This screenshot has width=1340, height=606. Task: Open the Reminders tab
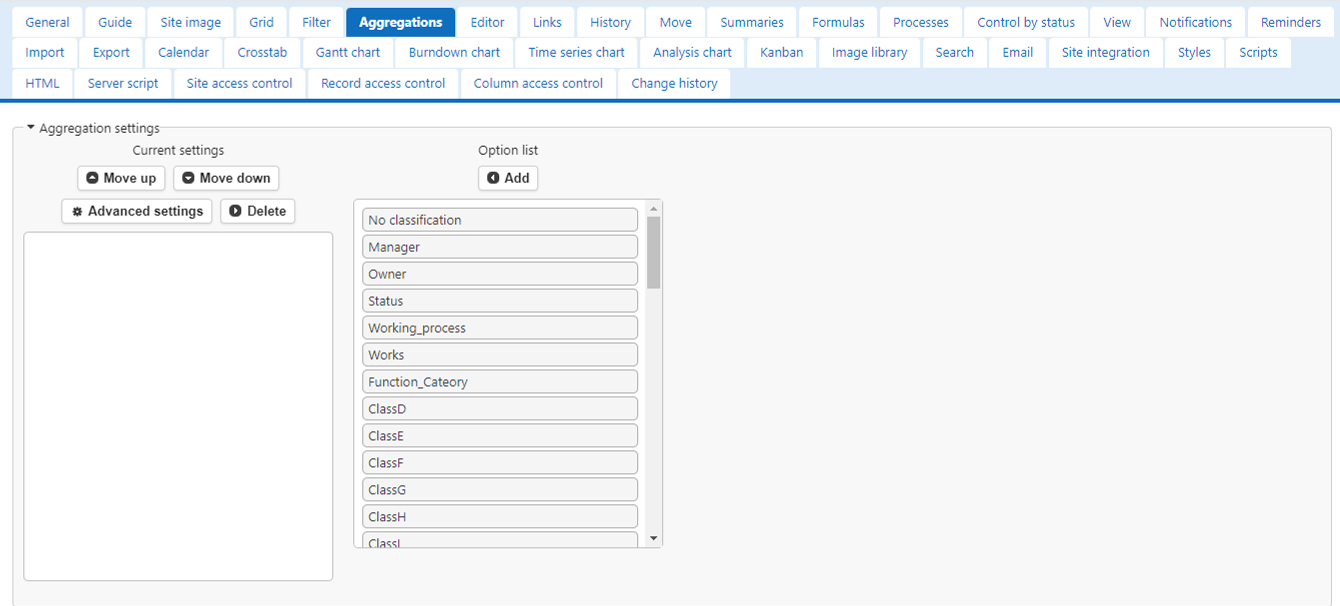pyautogui.click(x=1291, y=22)
